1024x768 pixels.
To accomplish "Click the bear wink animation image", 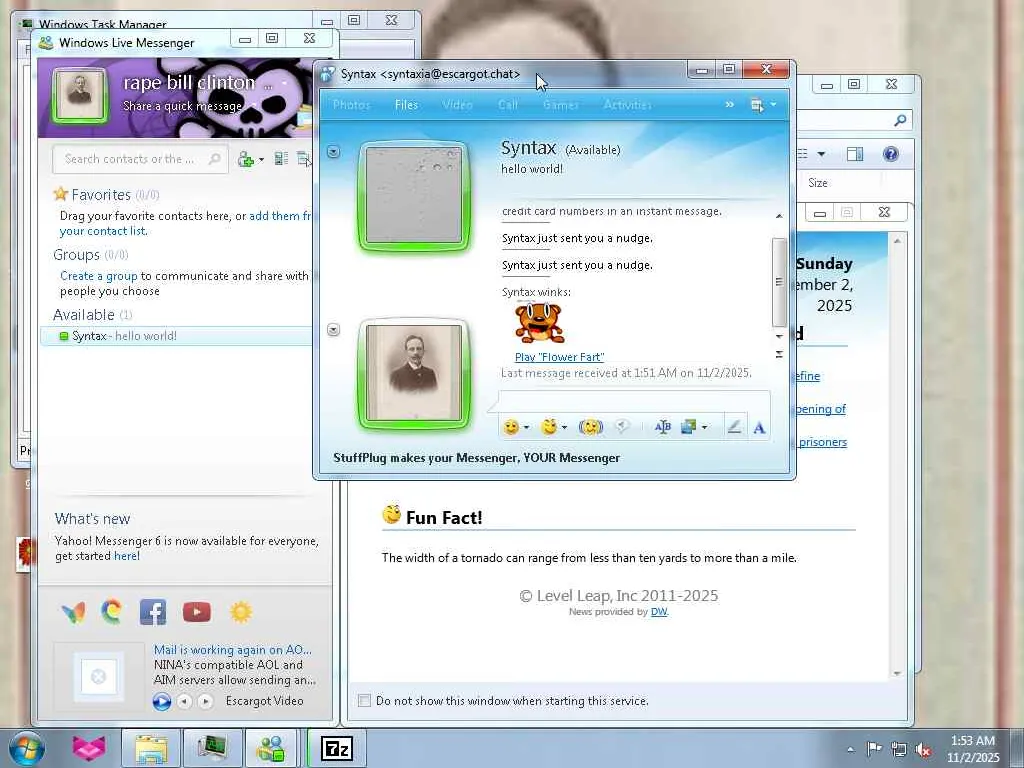I will (x=539, y=323).
